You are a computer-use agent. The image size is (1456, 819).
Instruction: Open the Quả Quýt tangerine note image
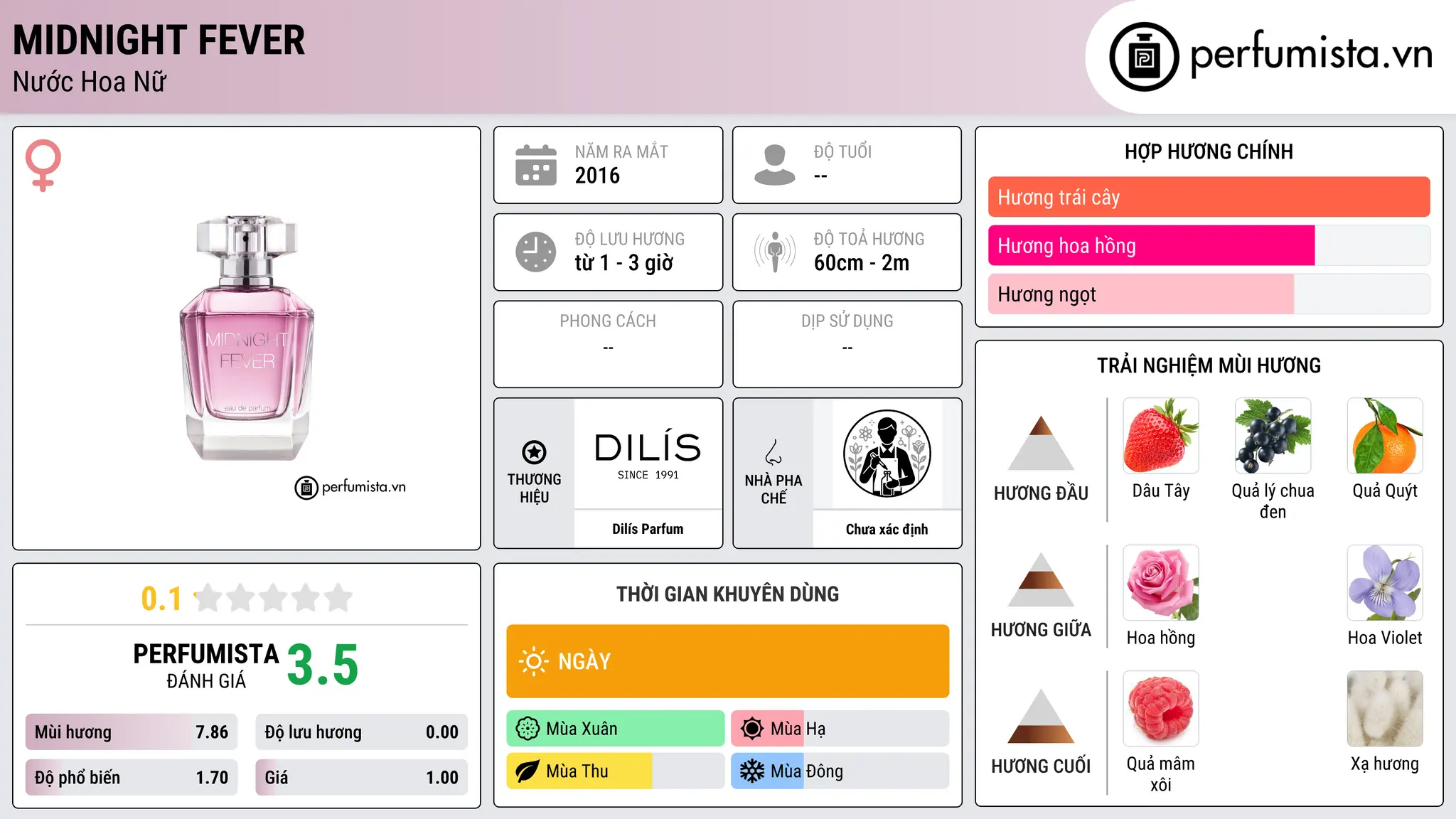[x=1385, y=436]
